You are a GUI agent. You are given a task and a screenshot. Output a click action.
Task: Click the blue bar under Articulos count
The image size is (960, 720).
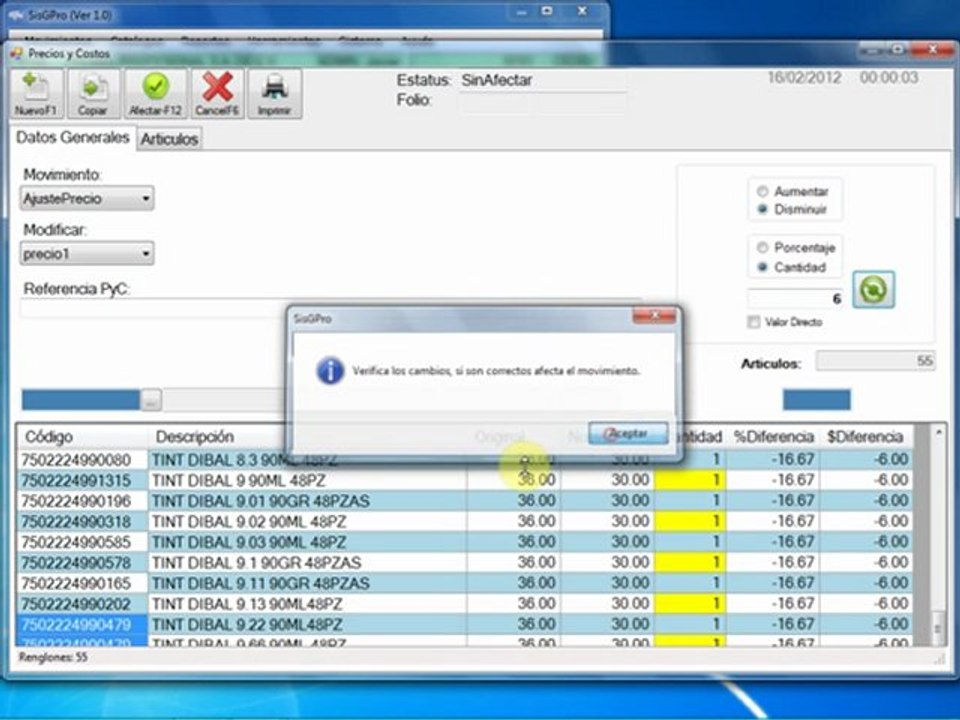point(817,400)
